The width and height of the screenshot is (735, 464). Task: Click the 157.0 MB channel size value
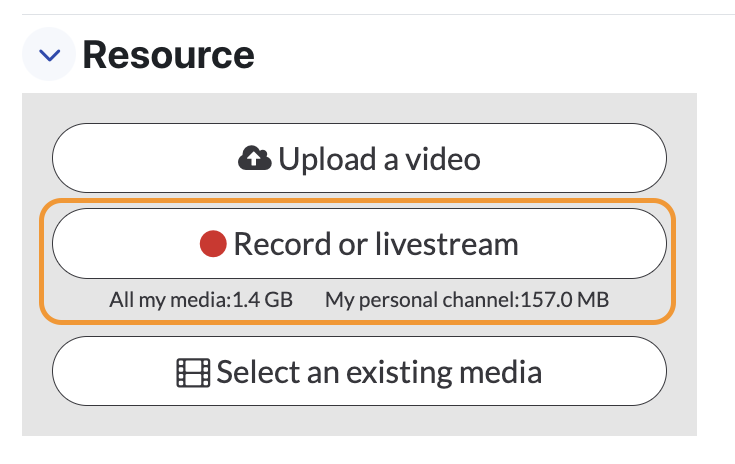pos(565,299)
